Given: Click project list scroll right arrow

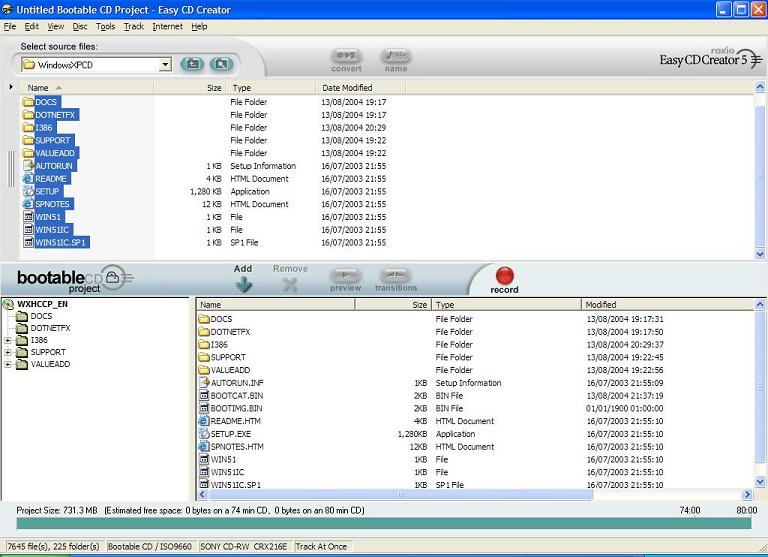Looking at the screenshot, I should [x=747, y=494].
